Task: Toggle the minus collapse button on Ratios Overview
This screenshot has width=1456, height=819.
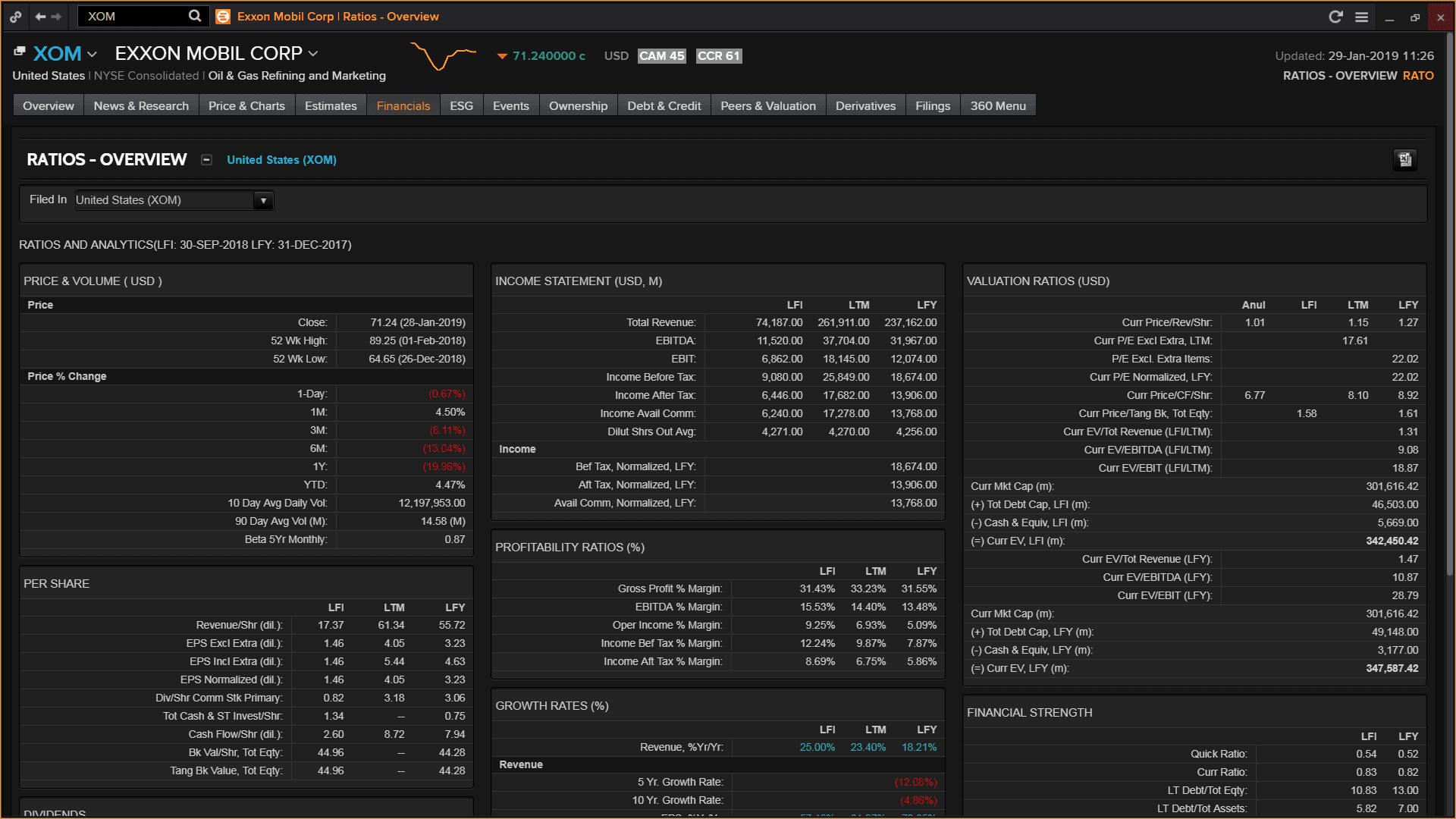Action: pos(206,160)
